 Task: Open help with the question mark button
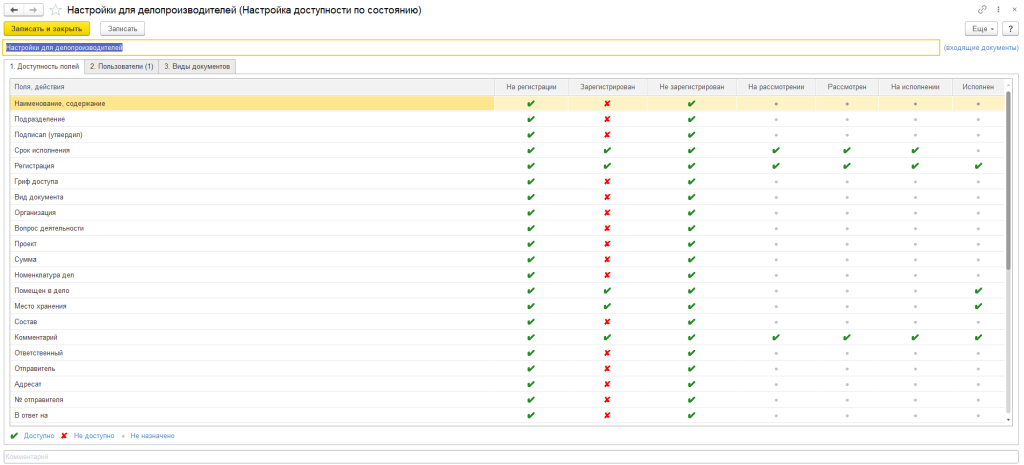coord(1011,29)
